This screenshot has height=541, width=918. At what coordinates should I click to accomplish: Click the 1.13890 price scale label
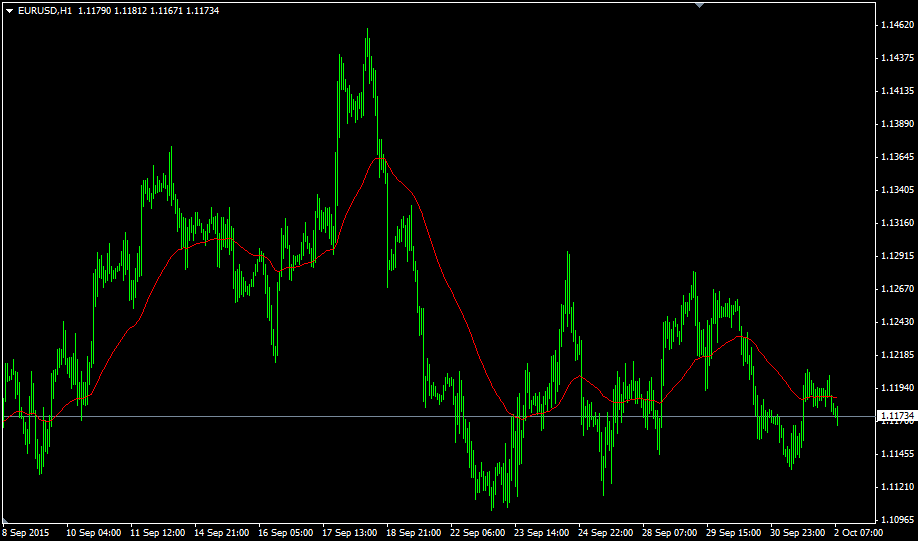[897, 124]
